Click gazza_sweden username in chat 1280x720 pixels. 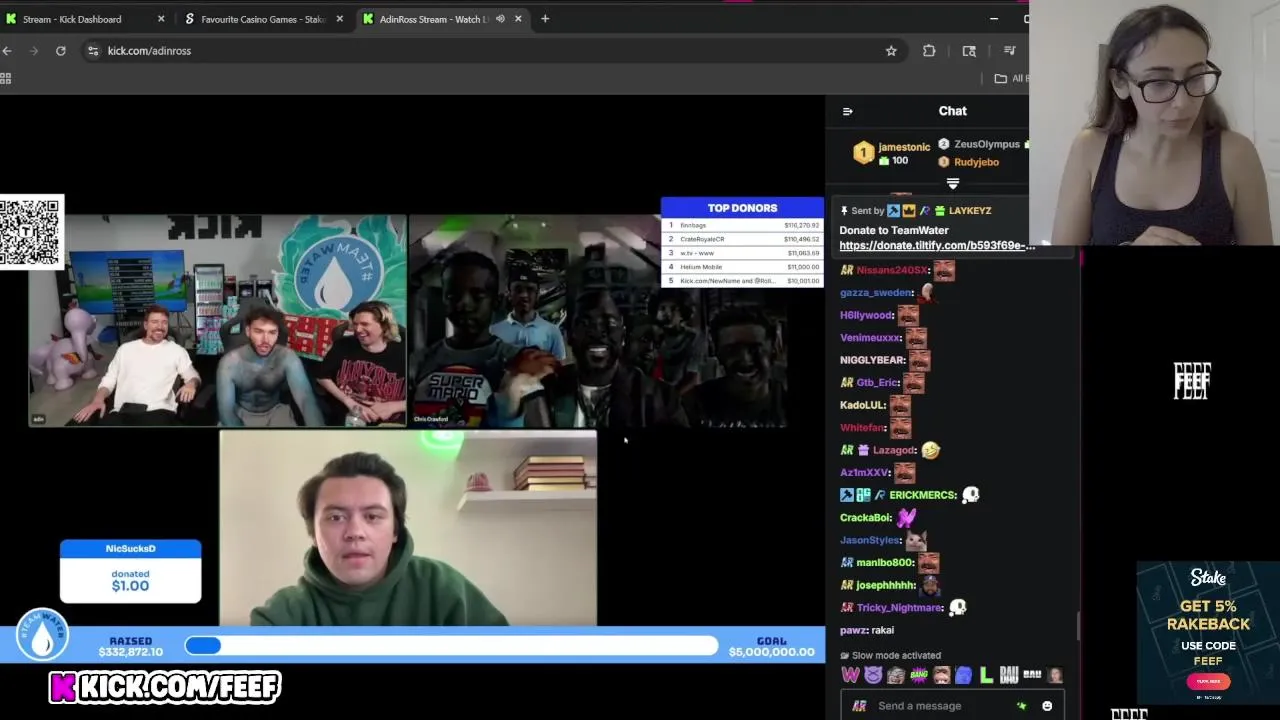pos(876,293)
